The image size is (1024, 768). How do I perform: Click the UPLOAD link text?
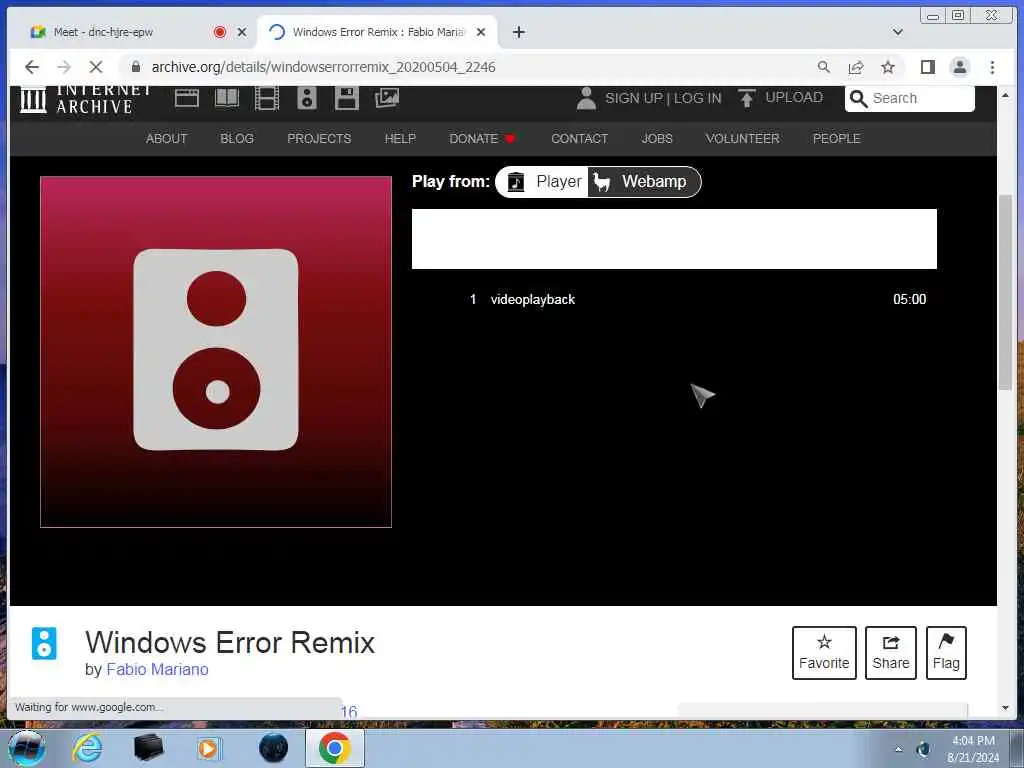pyautogui.click(x=794, y=97)
